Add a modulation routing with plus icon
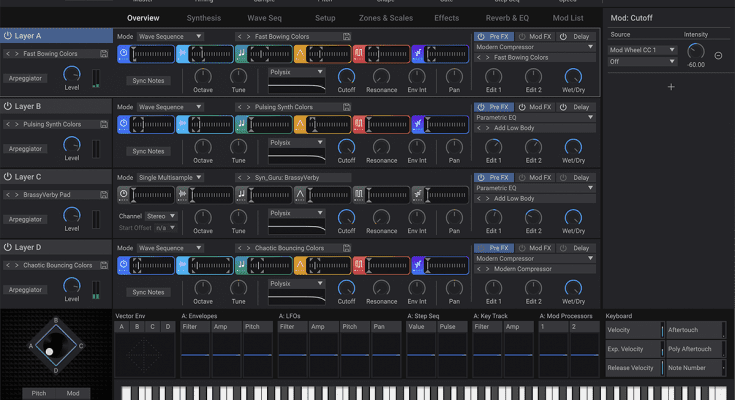Viewport: 735px width, 400px height. click(x=671, y=87)
